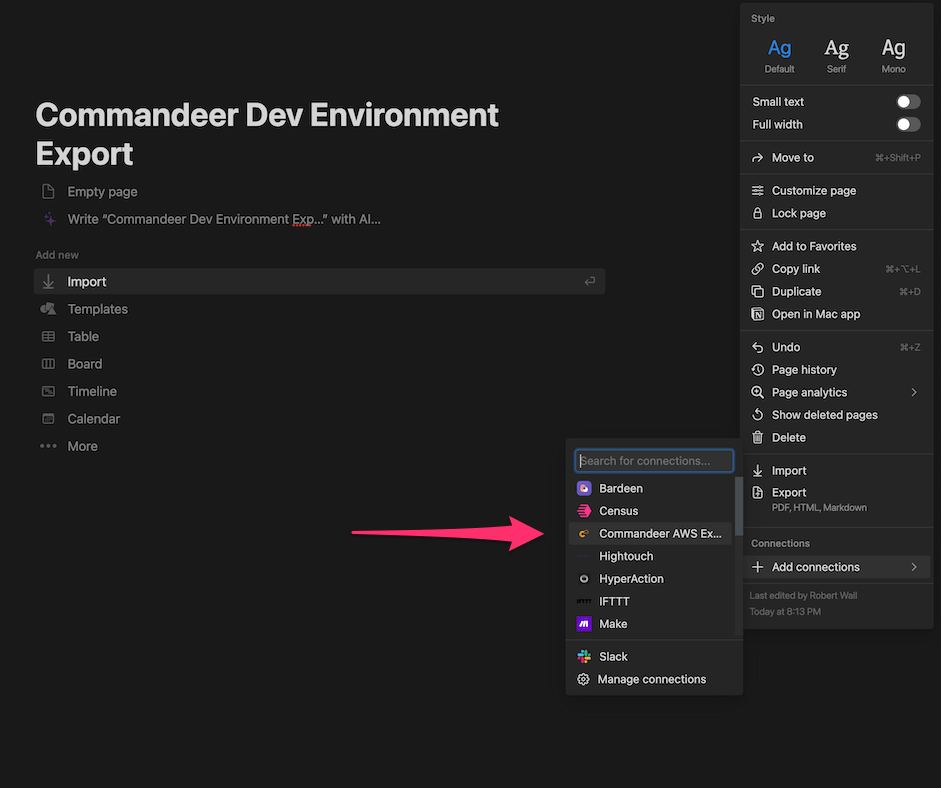This screenshot has width=941, height=788.
Task: Click the Commandeer Dev Environment Export title
Action: pos(267,134)
